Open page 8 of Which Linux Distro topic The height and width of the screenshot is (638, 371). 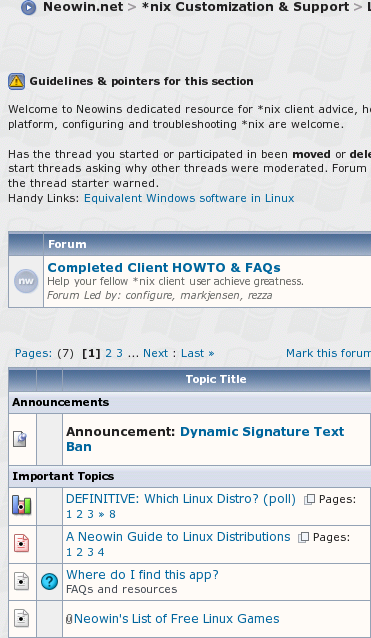coord(112,514)
